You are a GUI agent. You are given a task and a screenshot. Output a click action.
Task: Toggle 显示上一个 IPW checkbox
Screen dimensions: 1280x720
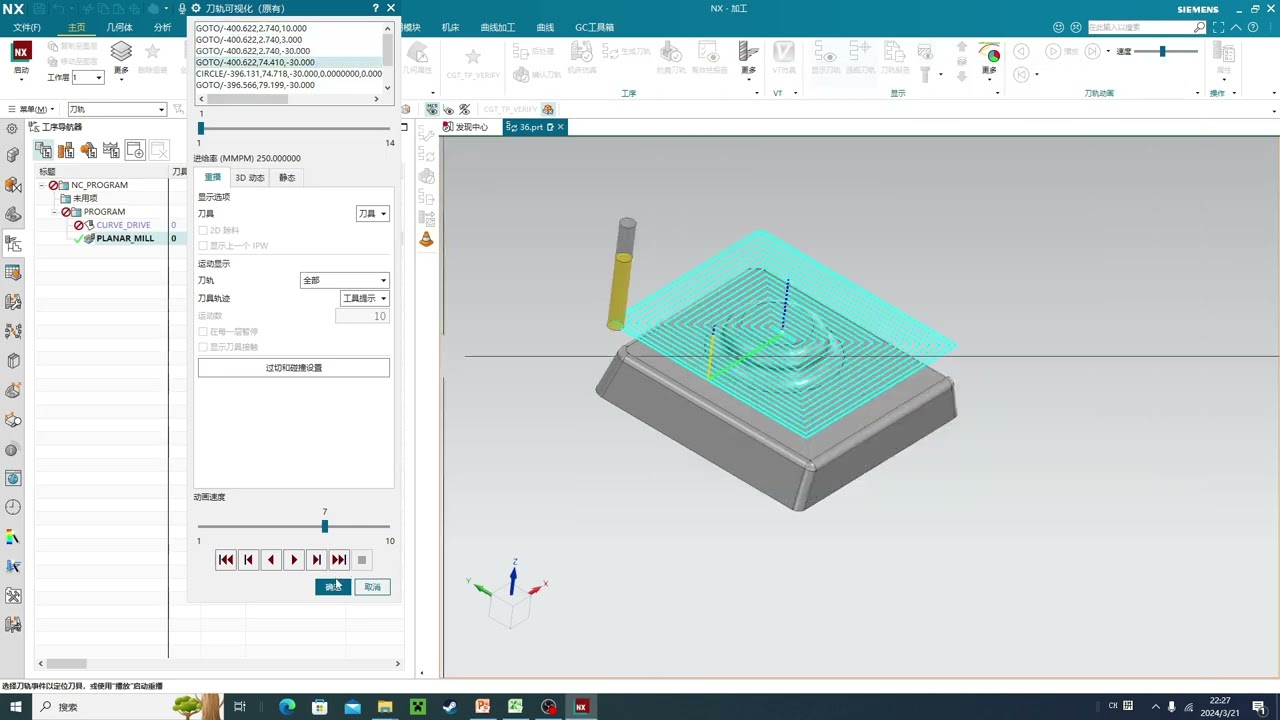coord(203,245)
